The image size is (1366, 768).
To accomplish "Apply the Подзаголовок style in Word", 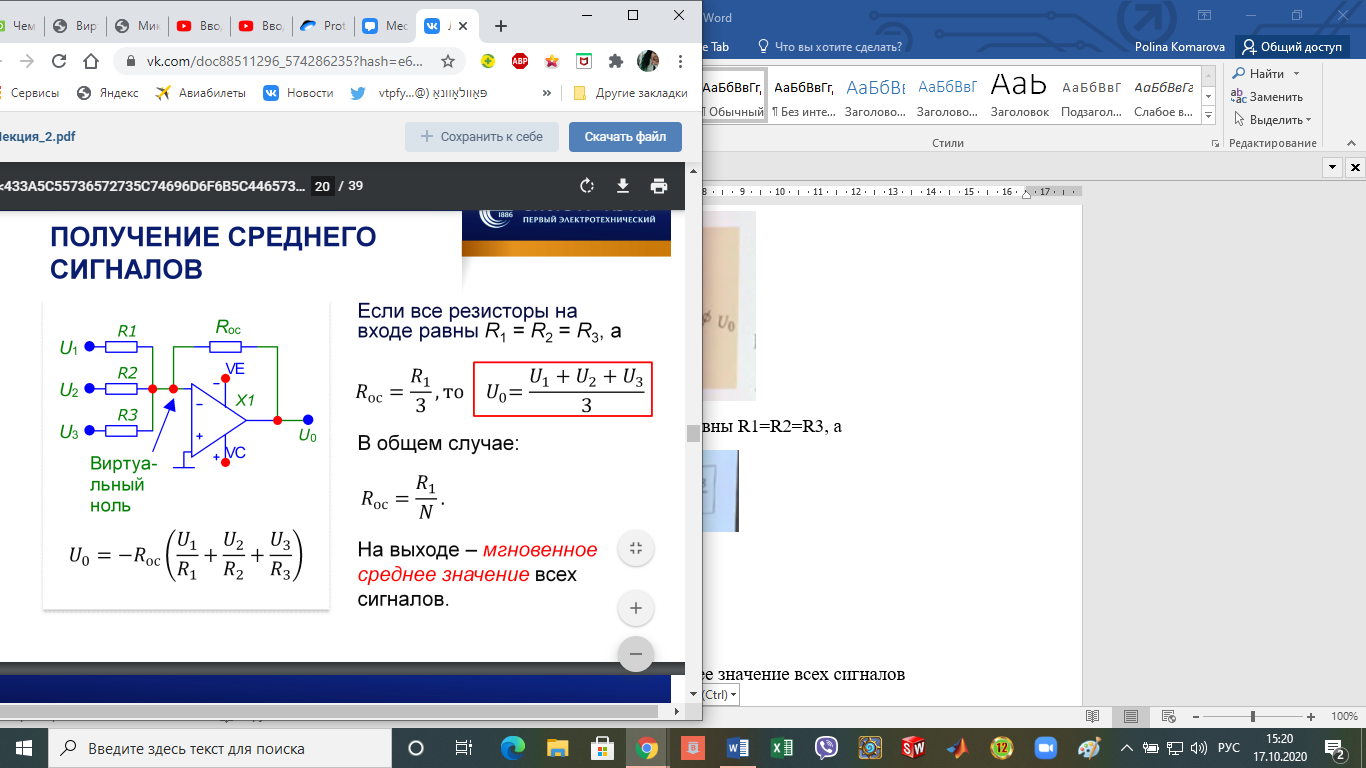I will point(1092,95).
